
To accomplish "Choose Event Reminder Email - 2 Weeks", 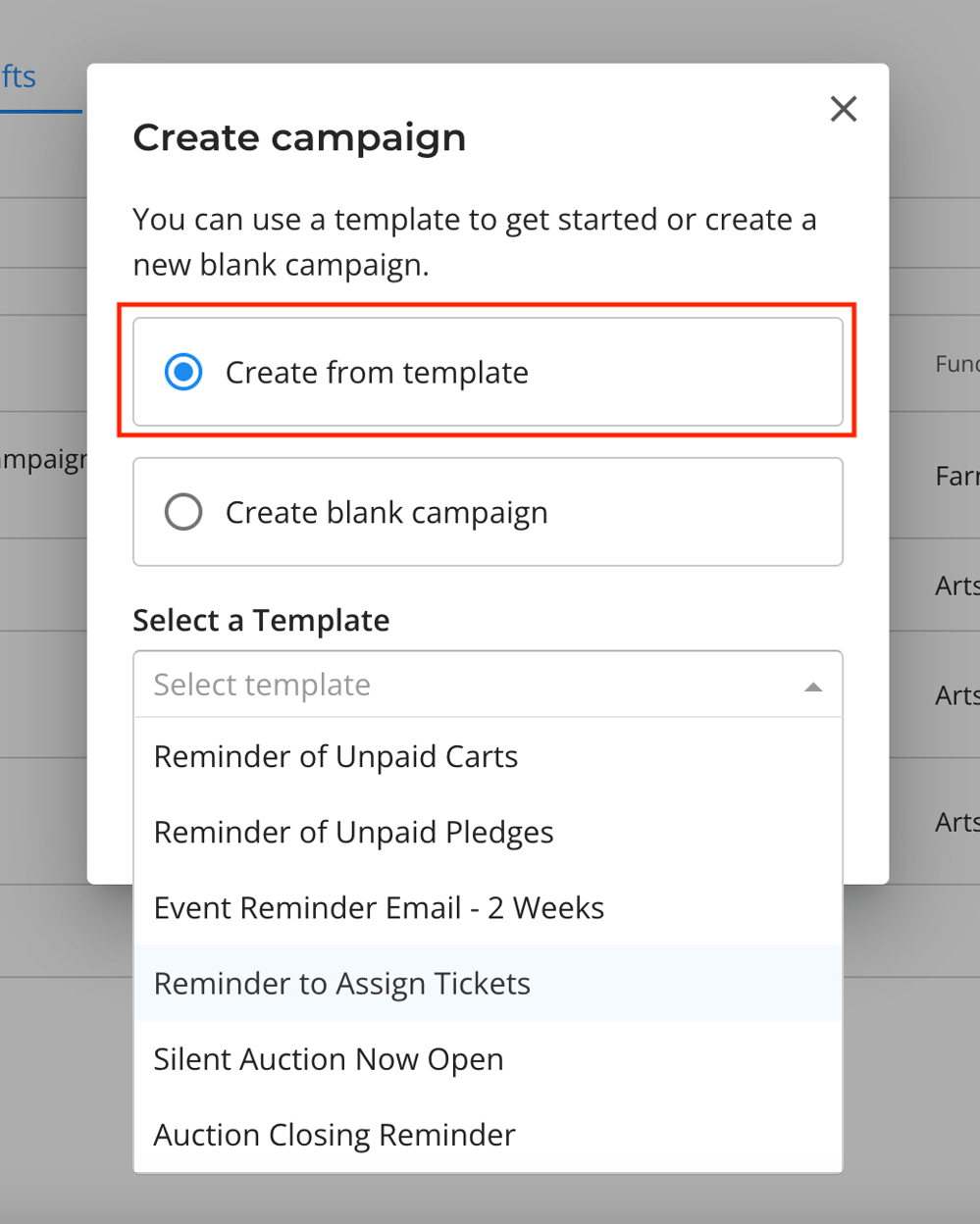I will tap(379, 907).
